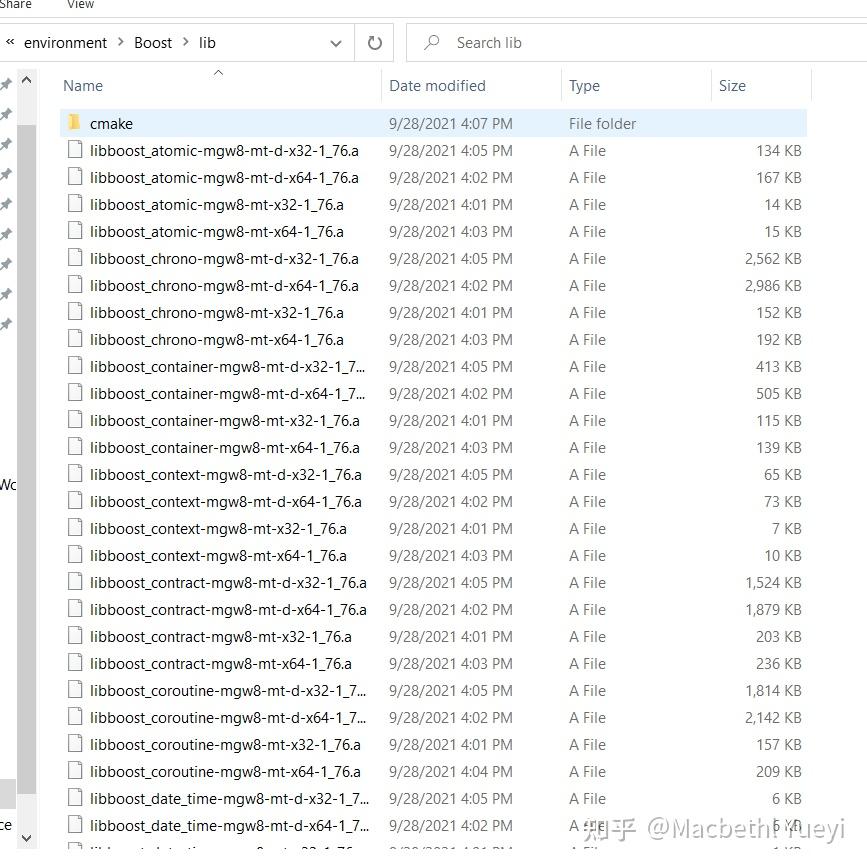
Task: Select the libboost_contract-mgw8-mt-x32-1_76.a file icon
Action: [76, 636]
